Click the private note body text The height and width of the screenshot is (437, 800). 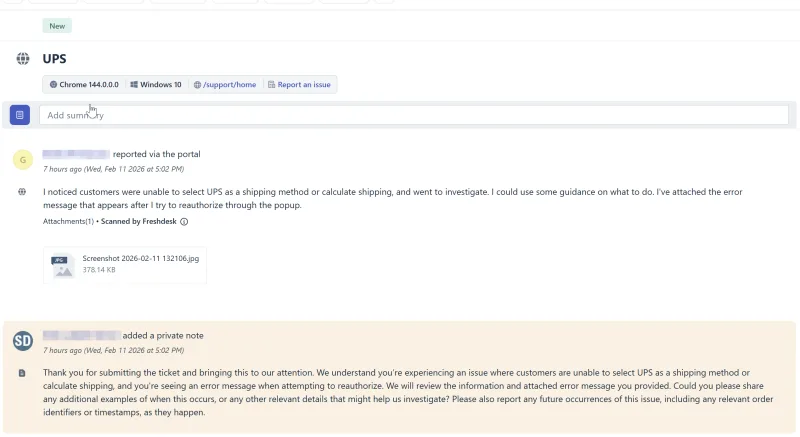408,393
